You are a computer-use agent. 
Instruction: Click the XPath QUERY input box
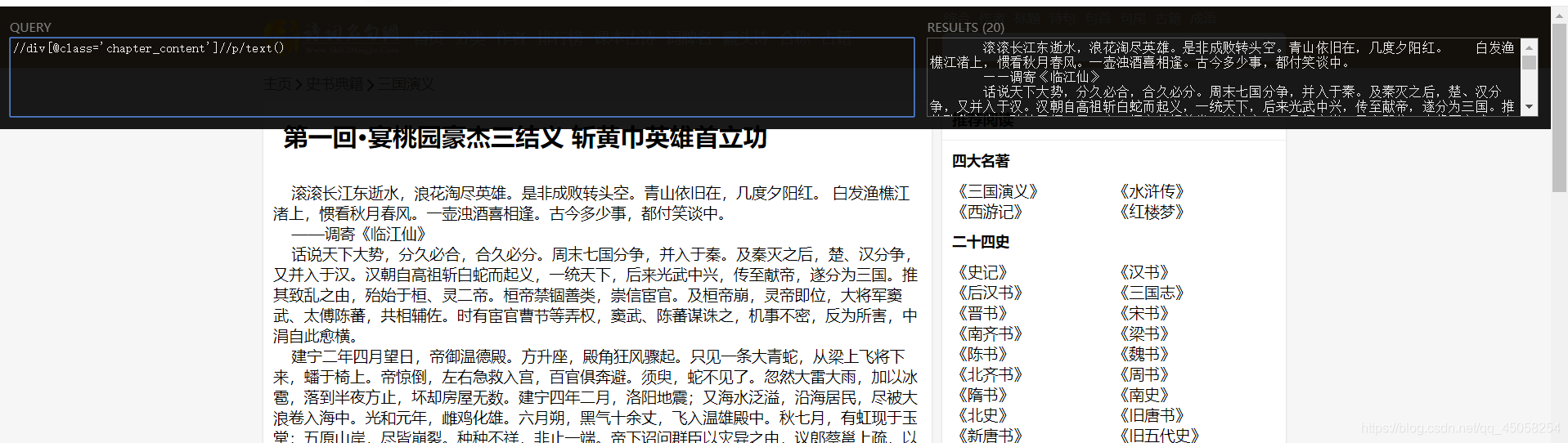pos(462,77)
